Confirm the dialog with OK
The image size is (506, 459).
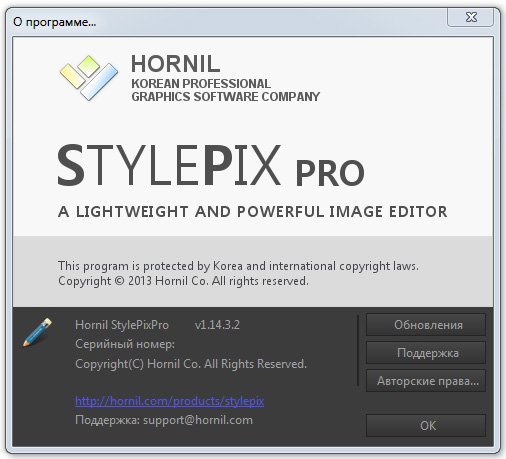pos(426,426)
